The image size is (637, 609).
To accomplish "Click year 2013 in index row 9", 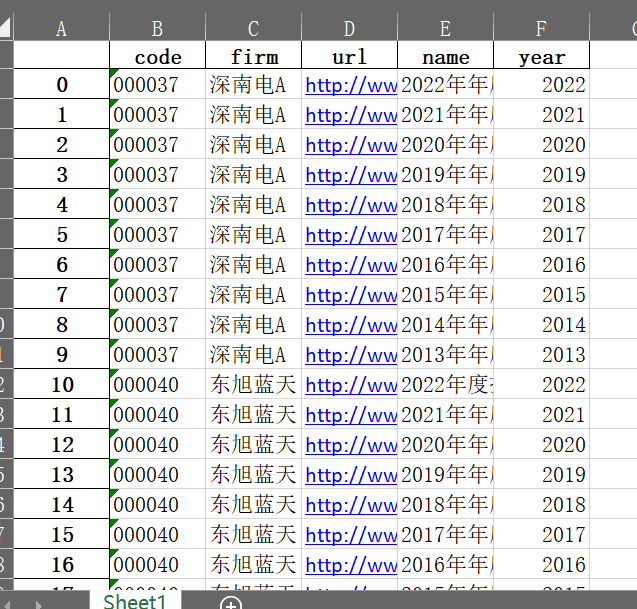I will pyautogui.click(x=542, y=354).
